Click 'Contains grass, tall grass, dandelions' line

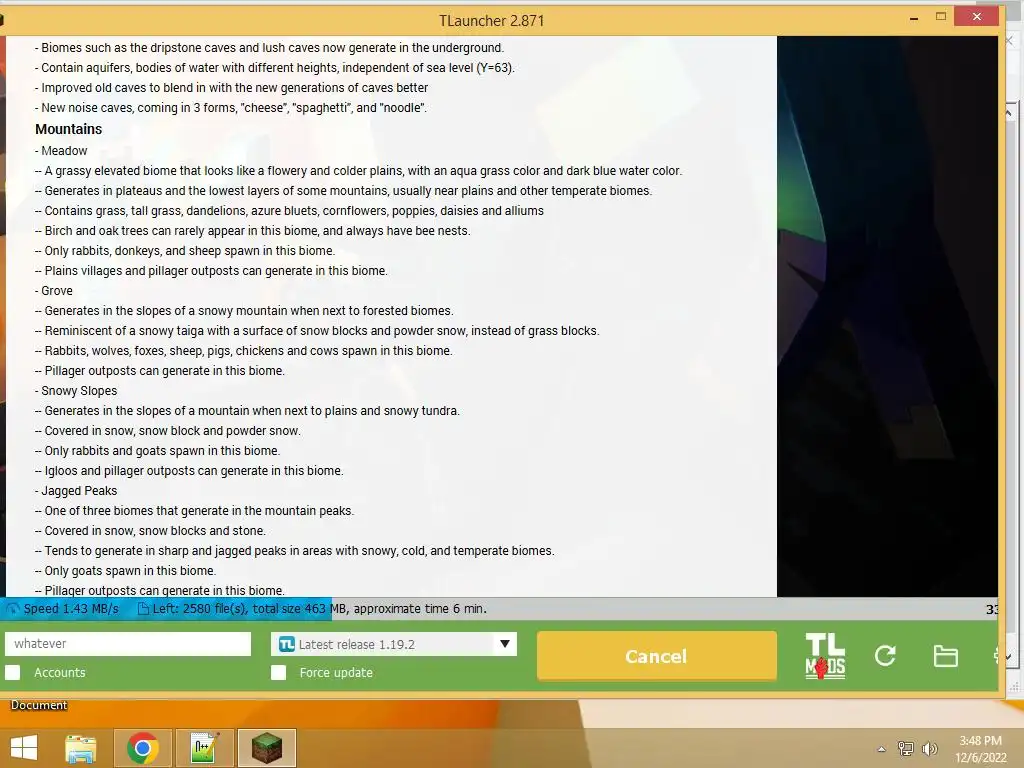[x=289, y=211]
